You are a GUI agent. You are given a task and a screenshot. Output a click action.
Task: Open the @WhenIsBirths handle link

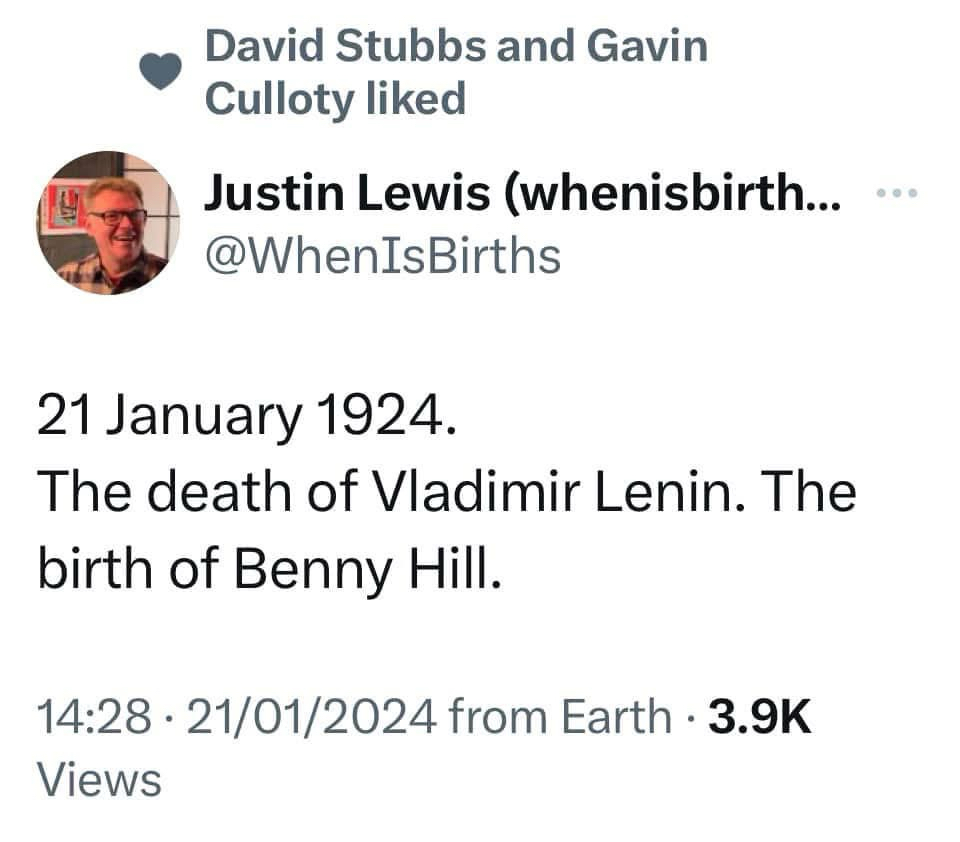point(383,256)
